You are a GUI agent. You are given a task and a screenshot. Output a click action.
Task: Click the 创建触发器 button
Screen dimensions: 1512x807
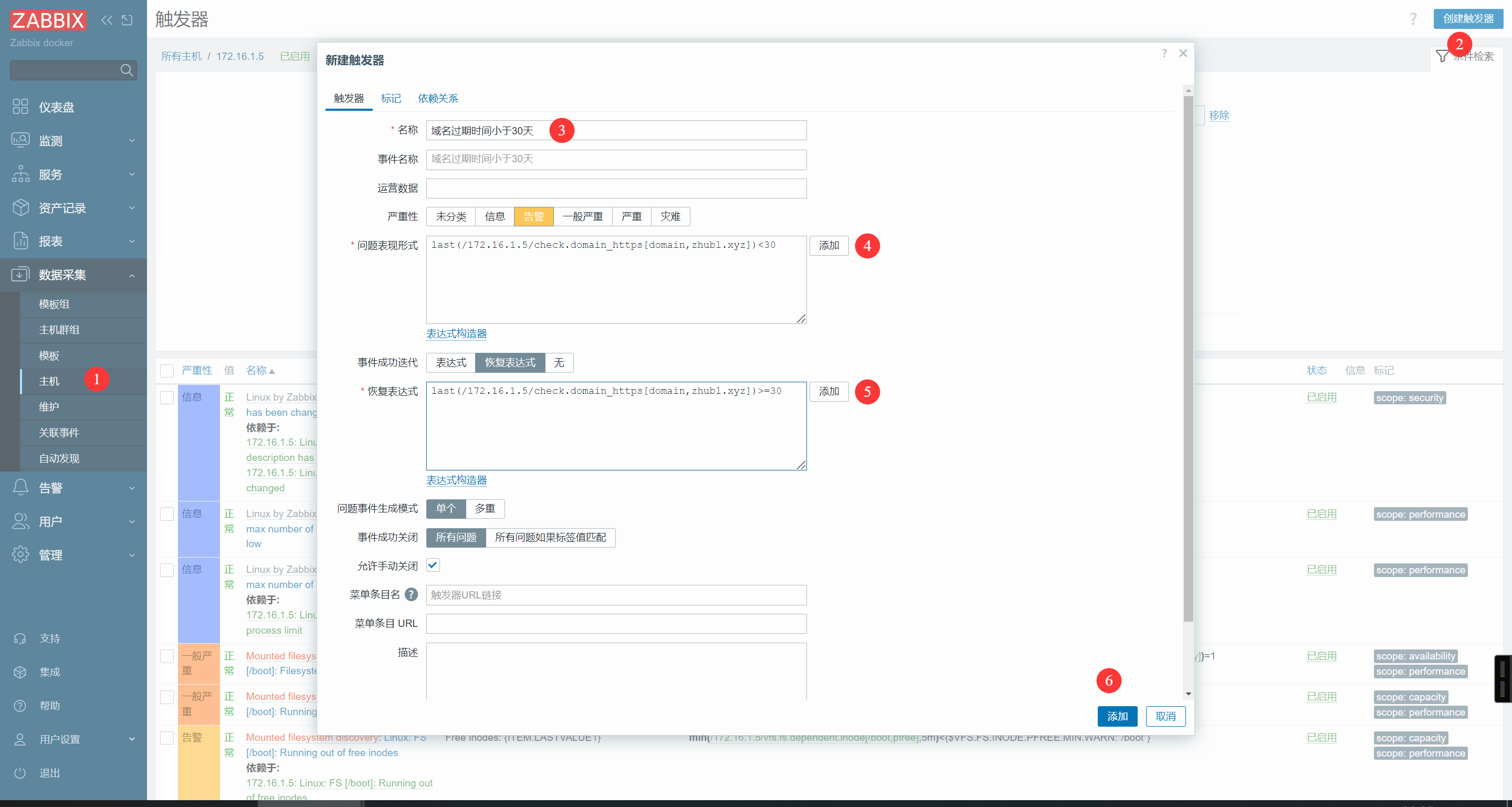(1468, 19)
